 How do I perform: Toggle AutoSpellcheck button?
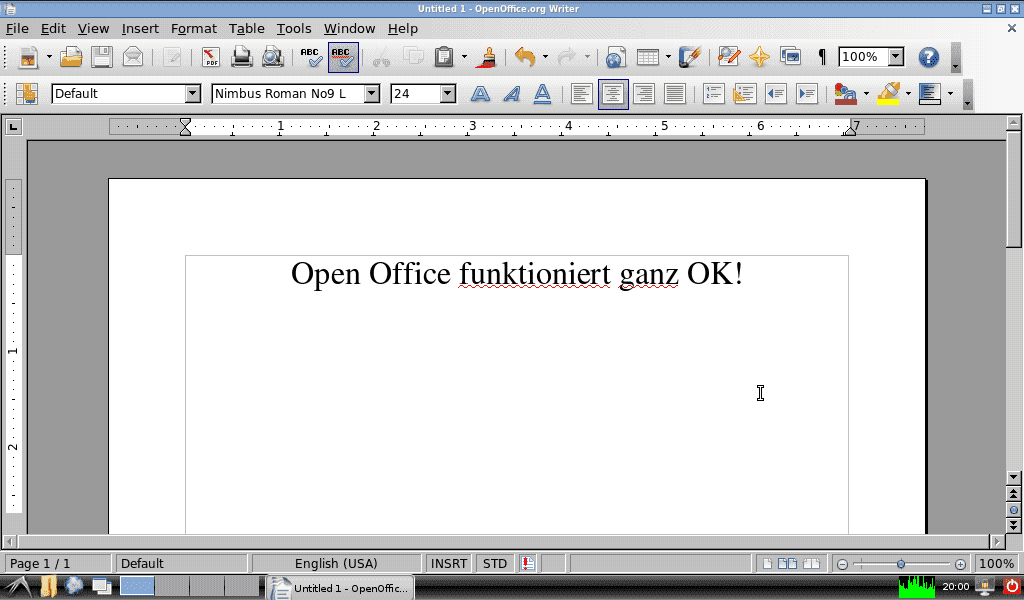pyautogui.click(x=343, y=57)
